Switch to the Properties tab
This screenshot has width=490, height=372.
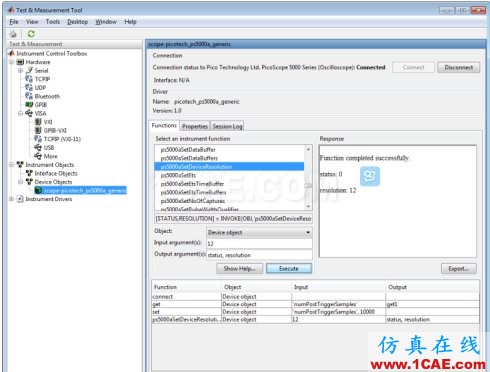click(195, 126)
